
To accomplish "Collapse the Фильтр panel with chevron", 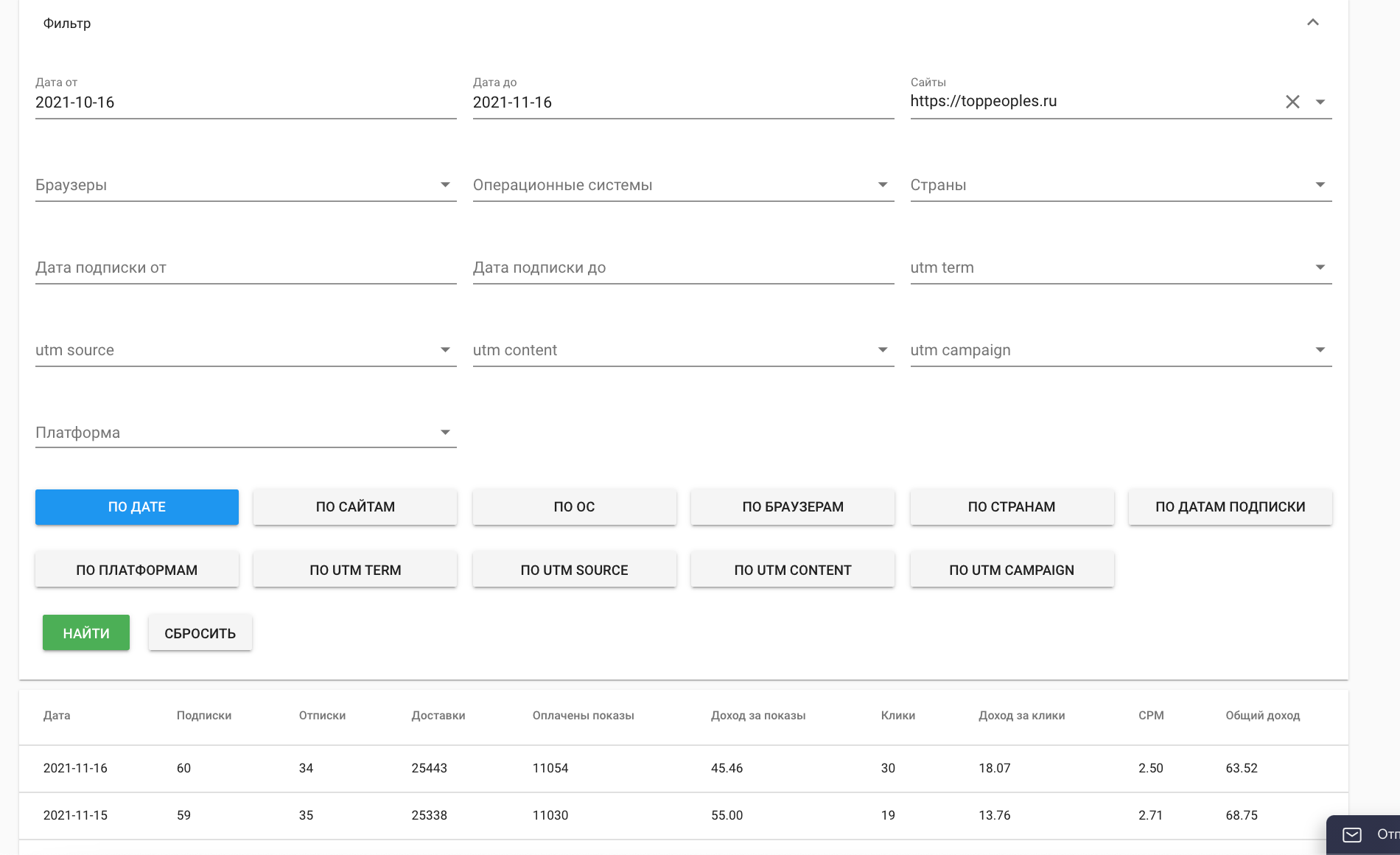I will (1312, 23).
